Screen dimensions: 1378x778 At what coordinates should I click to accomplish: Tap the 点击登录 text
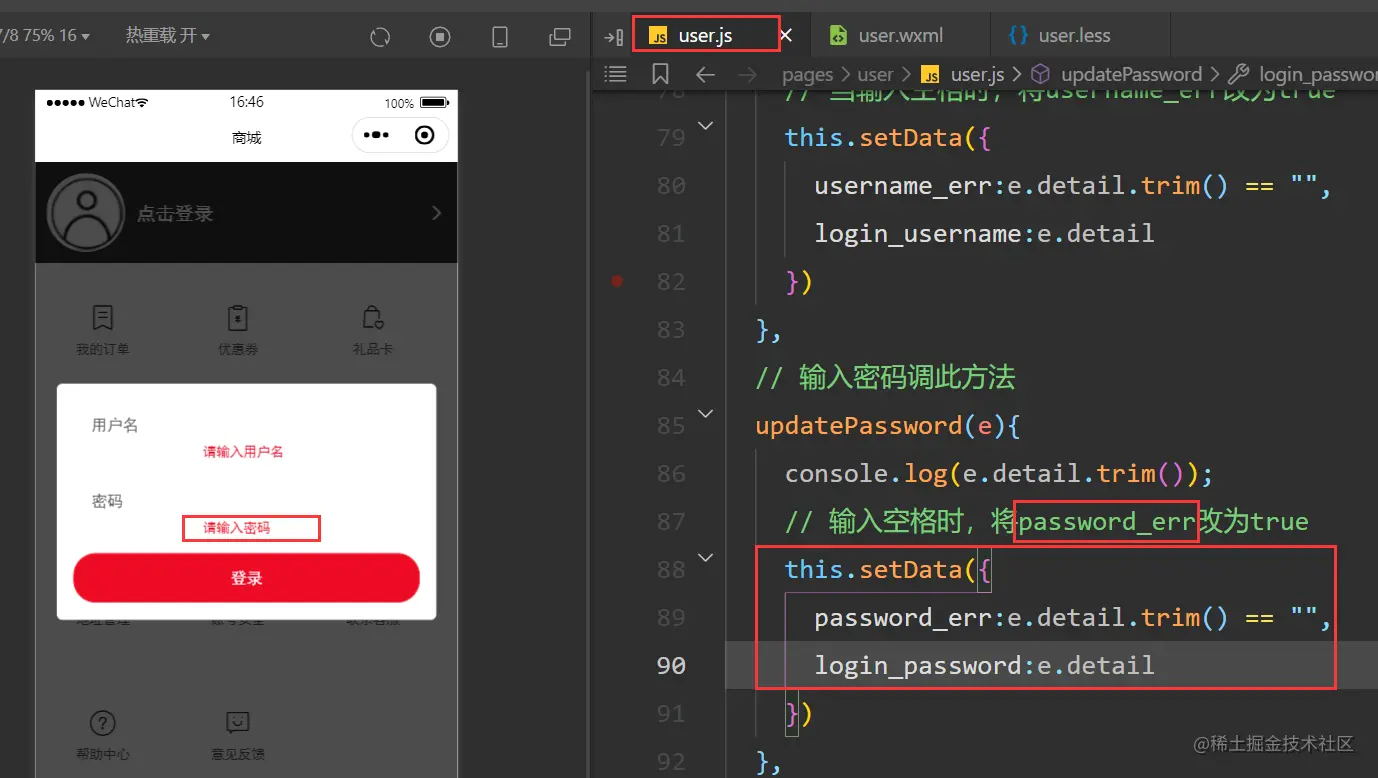(x=175, y=214)
